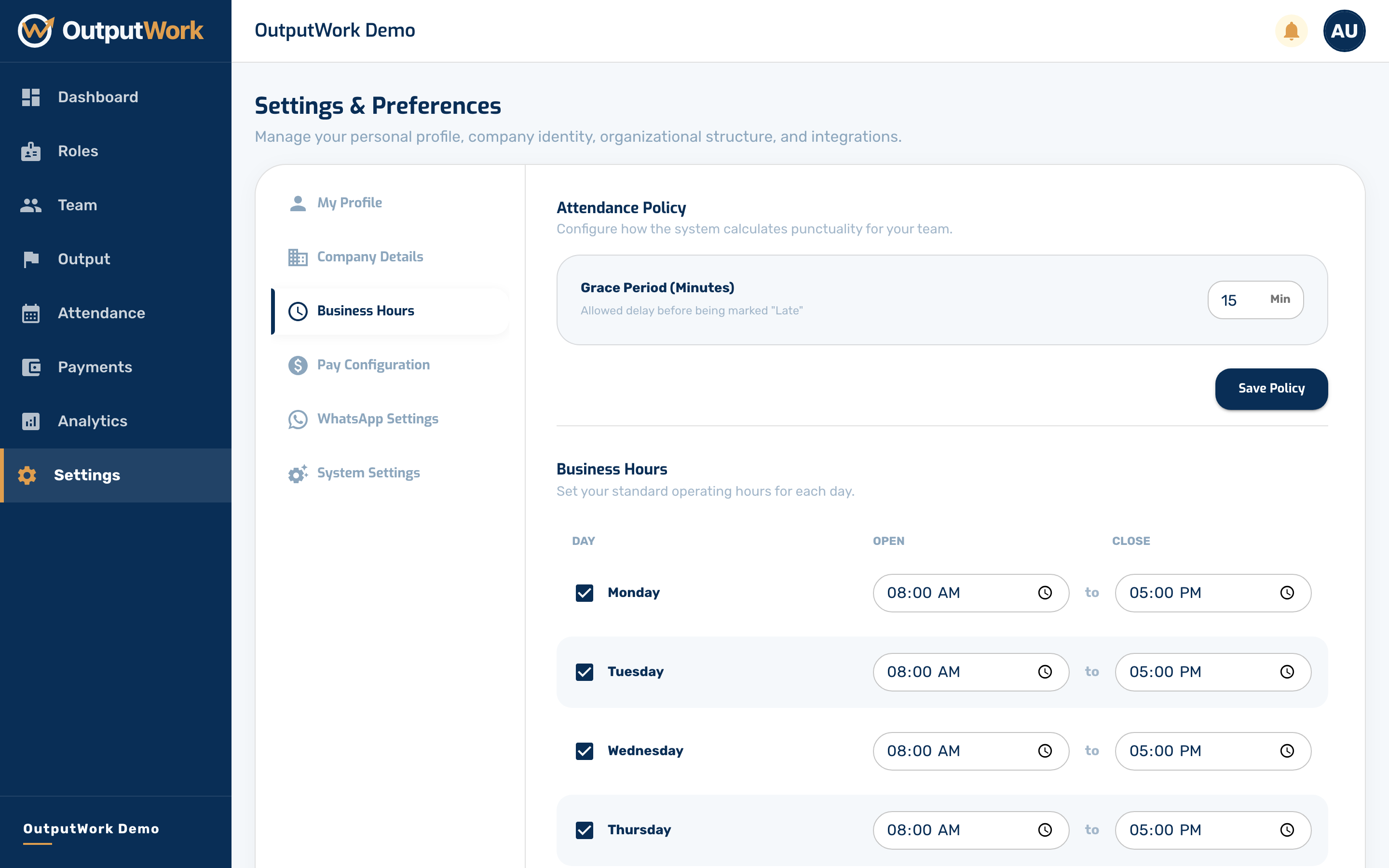The height and width of the screenshot is (868, 1389).
Task: Uncheck the Thursday checkbox
Action: pos(585,831)
